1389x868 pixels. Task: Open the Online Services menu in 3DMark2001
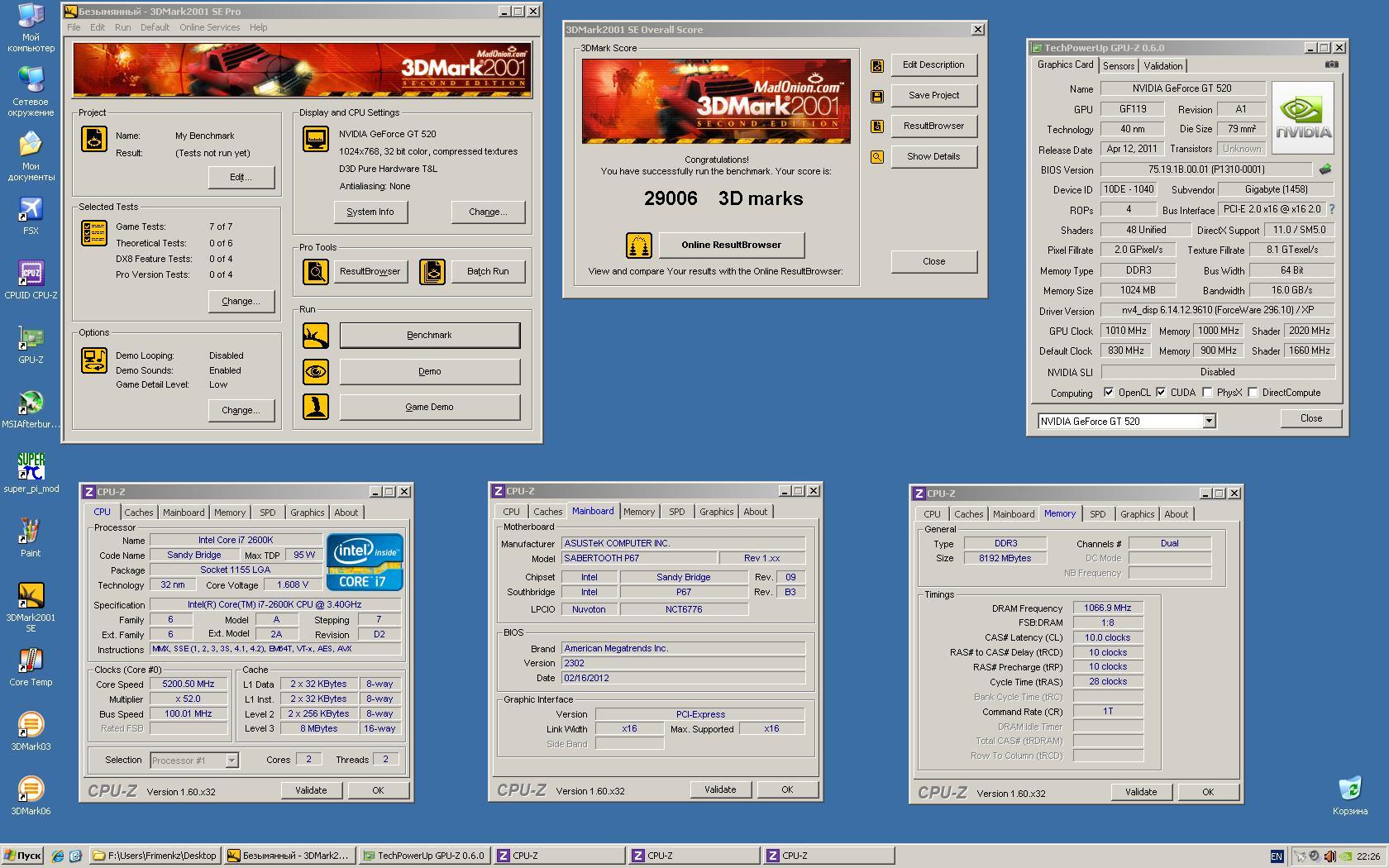209,27
